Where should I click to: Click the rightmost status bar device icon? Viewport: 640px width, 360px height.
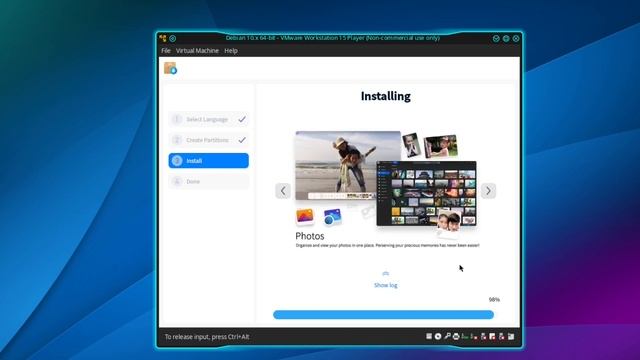pos(511,336)
